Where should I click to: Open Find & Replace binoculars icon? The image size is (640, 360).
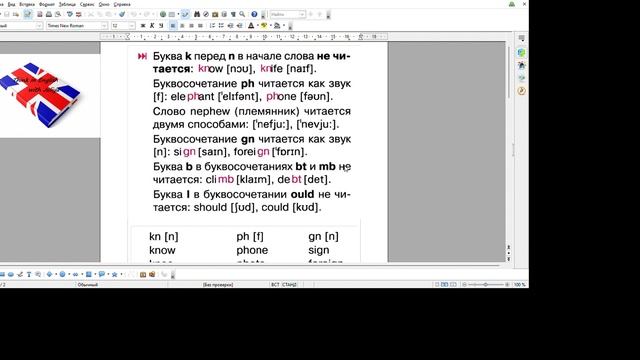coord(197,14)
